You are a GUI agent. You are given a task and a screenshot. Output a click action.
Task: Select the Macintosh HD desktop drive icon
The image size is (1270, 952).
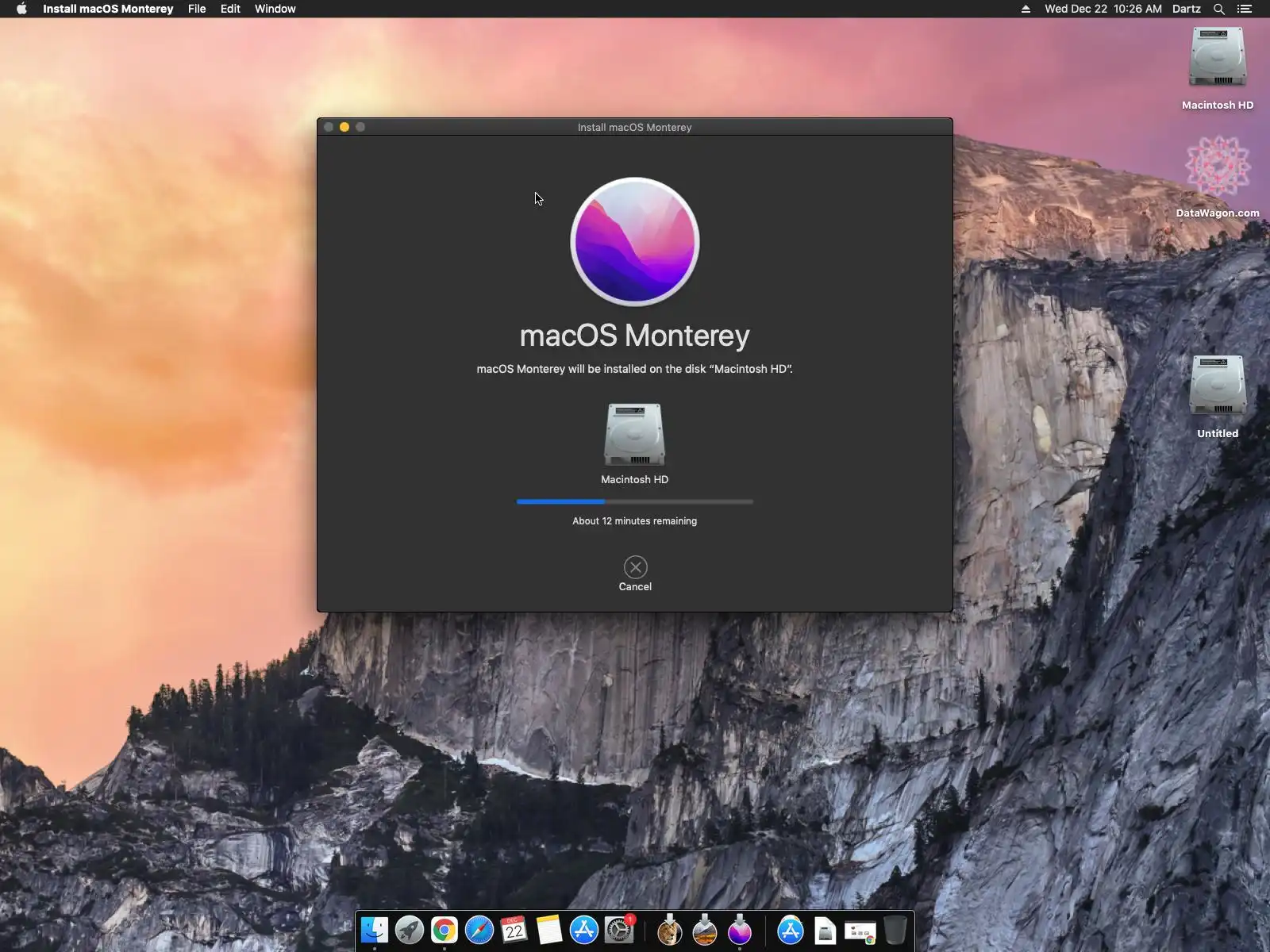(1218, 57)
